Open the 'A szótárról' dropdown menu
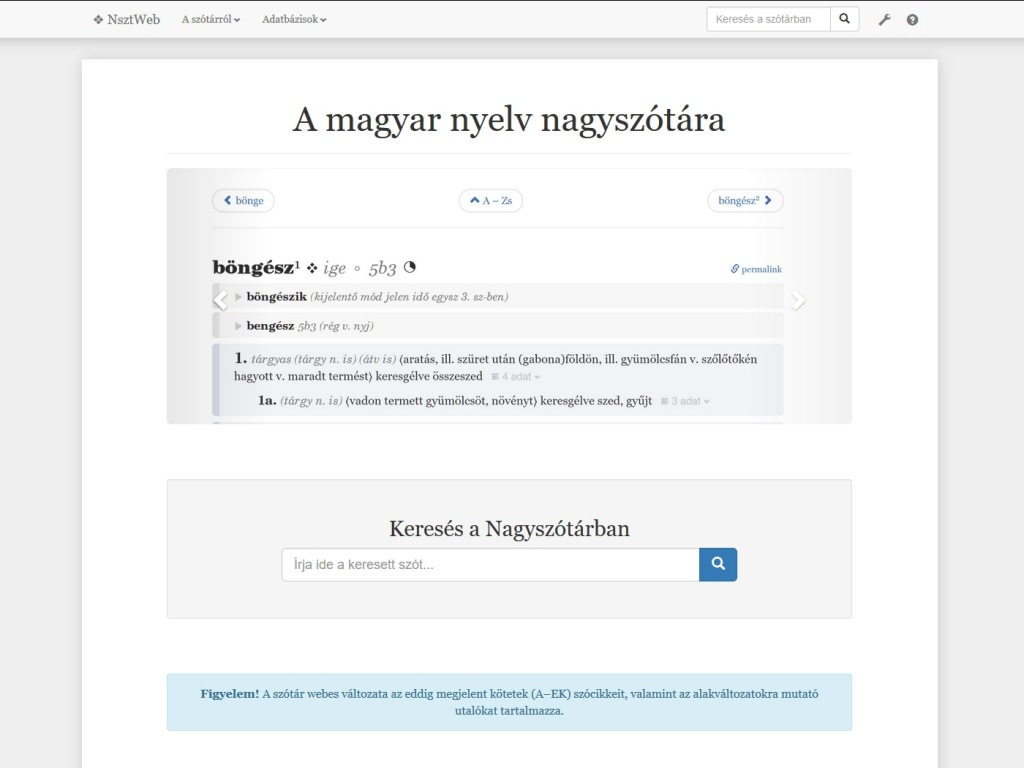Viewport: 1024px width, 768px height. point(210,19)
